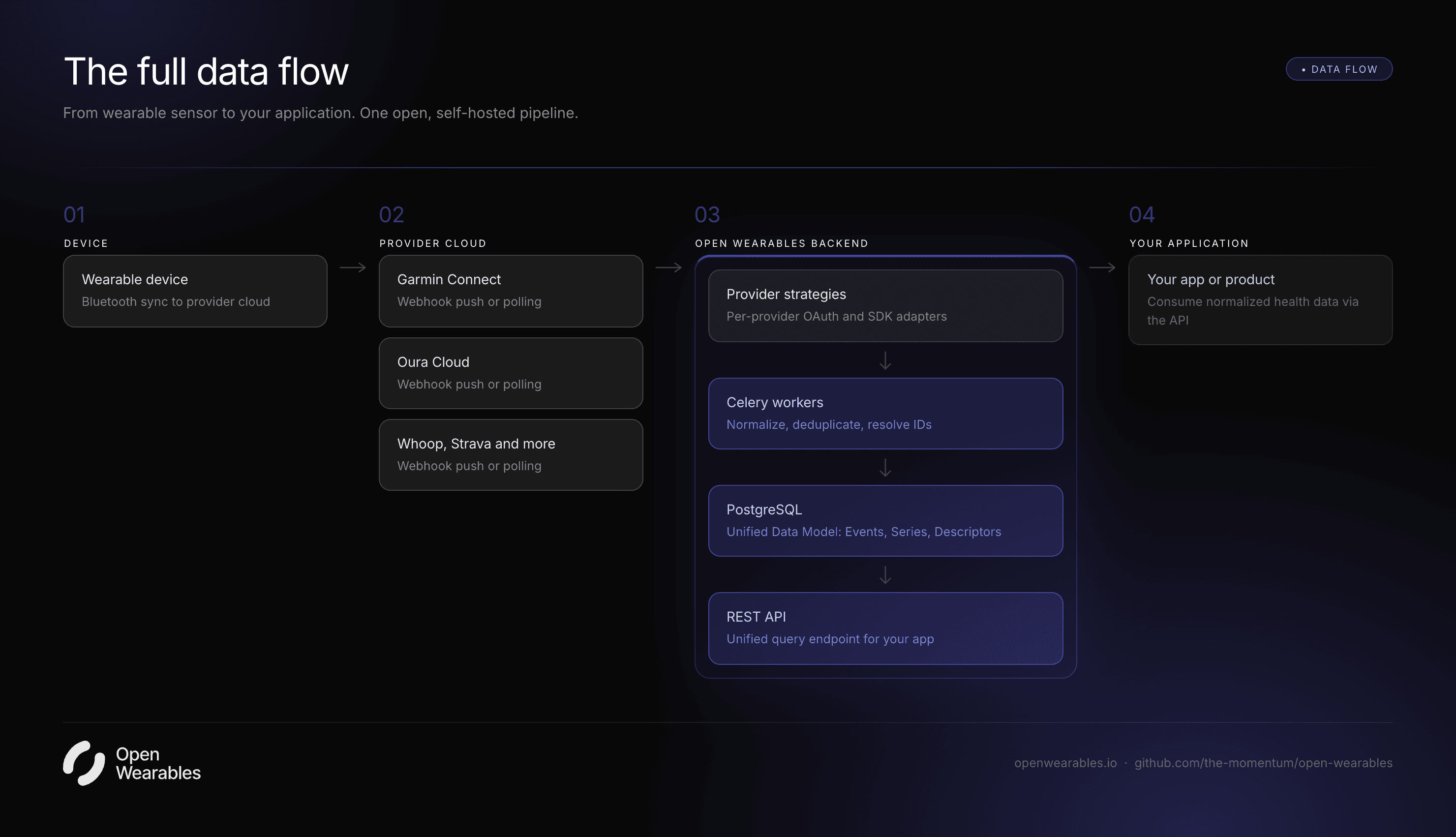The height and width of the screenshot is (837, 1456).
Task: Click 'Unified Data Model: Events, Series, Descriptors' text
Action: [864, 532]
